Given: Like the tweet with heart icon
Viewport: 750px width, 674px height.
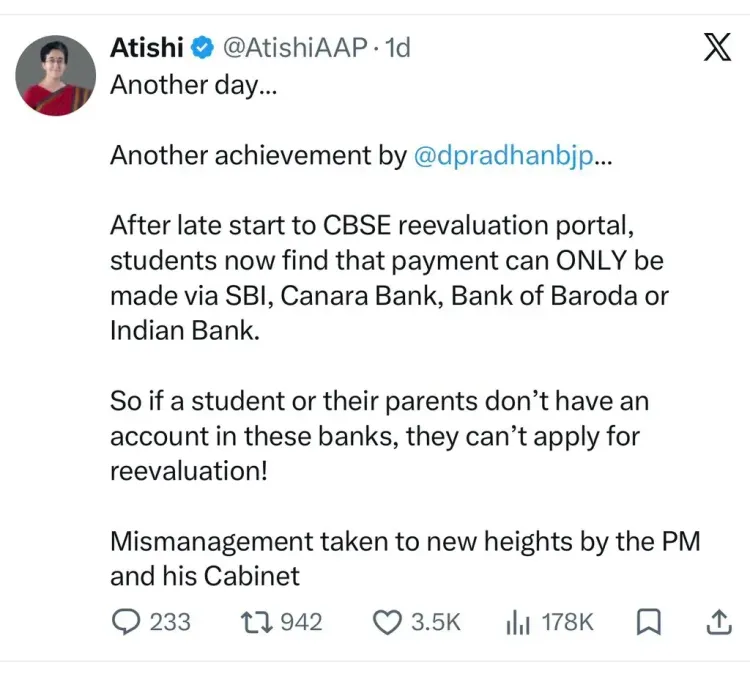Looking at the screenshot, I should click(x=387, y=623).
